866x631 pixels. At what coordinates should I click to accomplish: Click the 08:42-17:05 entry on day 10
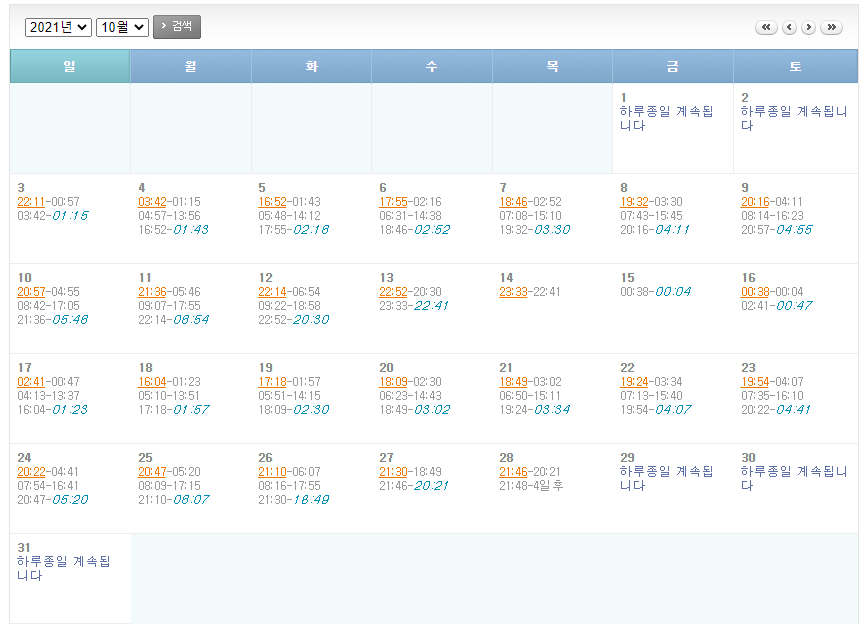pyautogui.click(x=48, y=306)
